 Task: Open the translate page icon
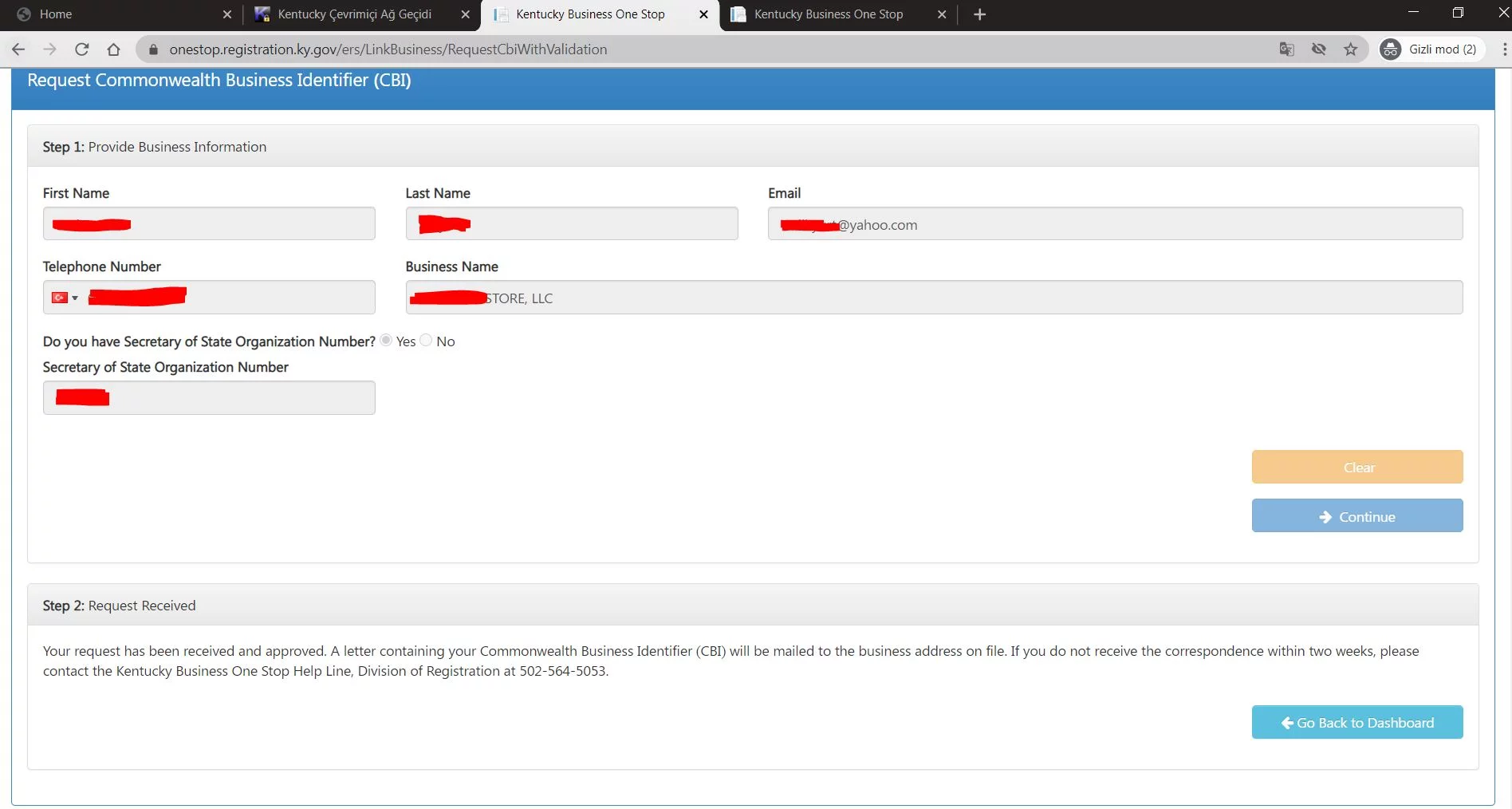[x=1286, y=49]
